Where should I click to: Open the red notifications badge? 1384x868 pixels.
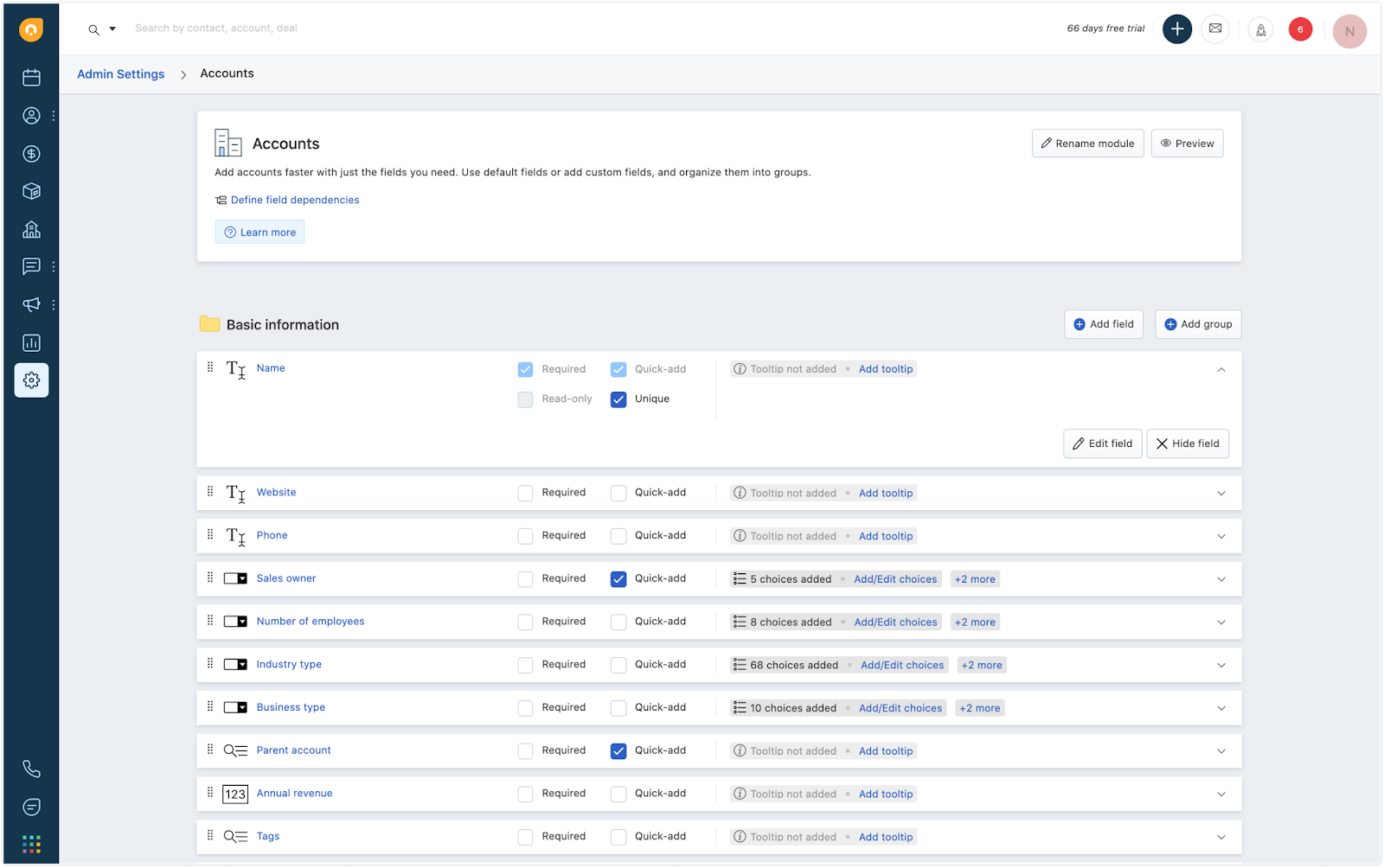coord(1300,29)
